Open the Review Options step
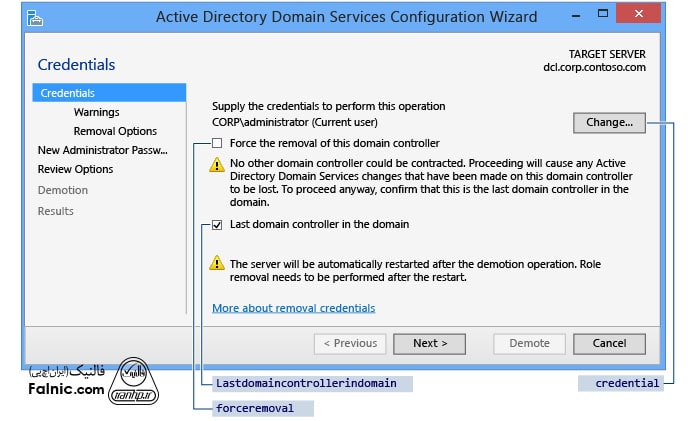Screen dimensions: 694x421 pyautogui.click(x=75, y=169)
